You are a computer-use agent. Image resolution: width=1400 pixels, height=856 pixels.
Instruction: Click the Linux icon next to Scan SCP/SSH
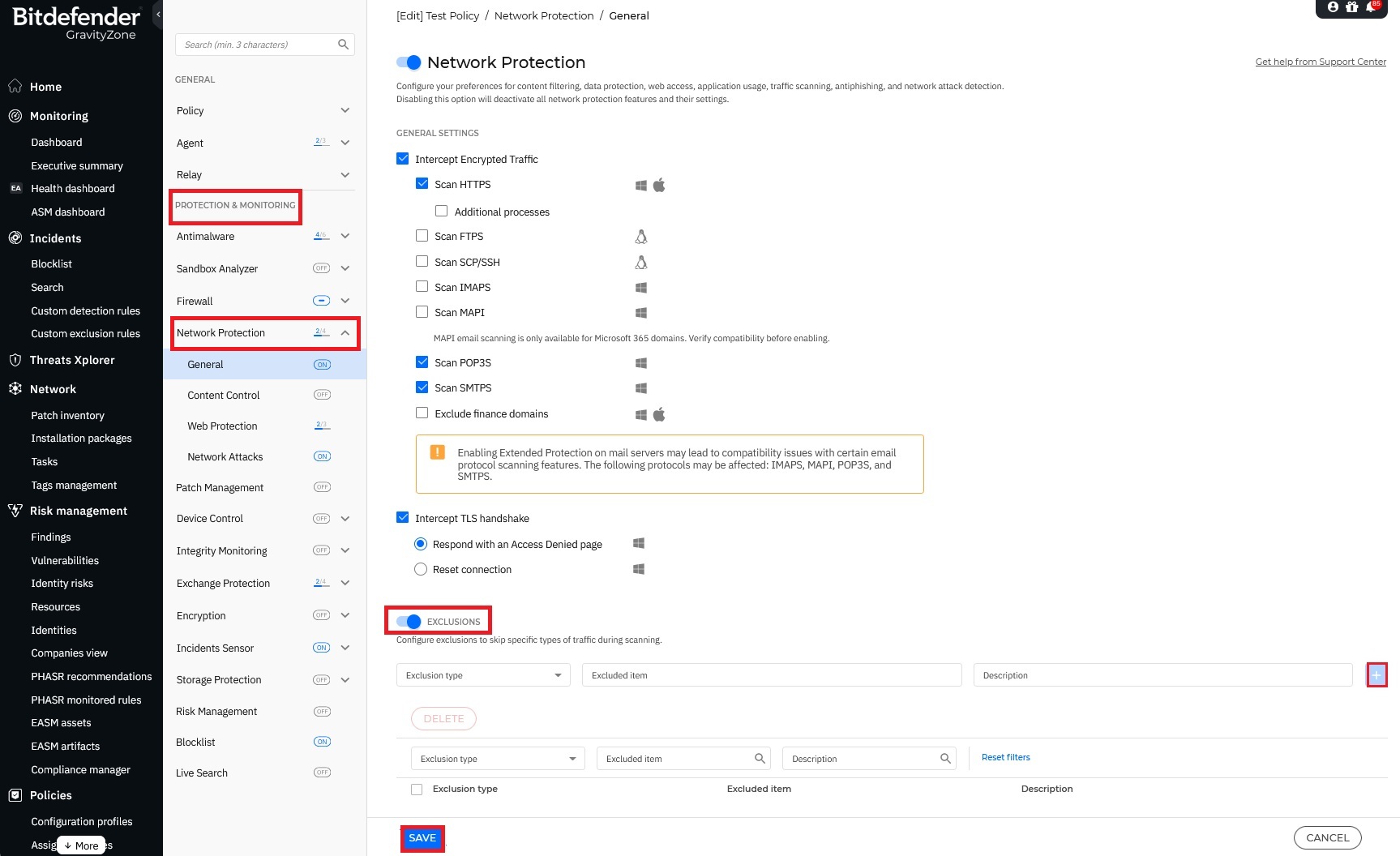641,263
